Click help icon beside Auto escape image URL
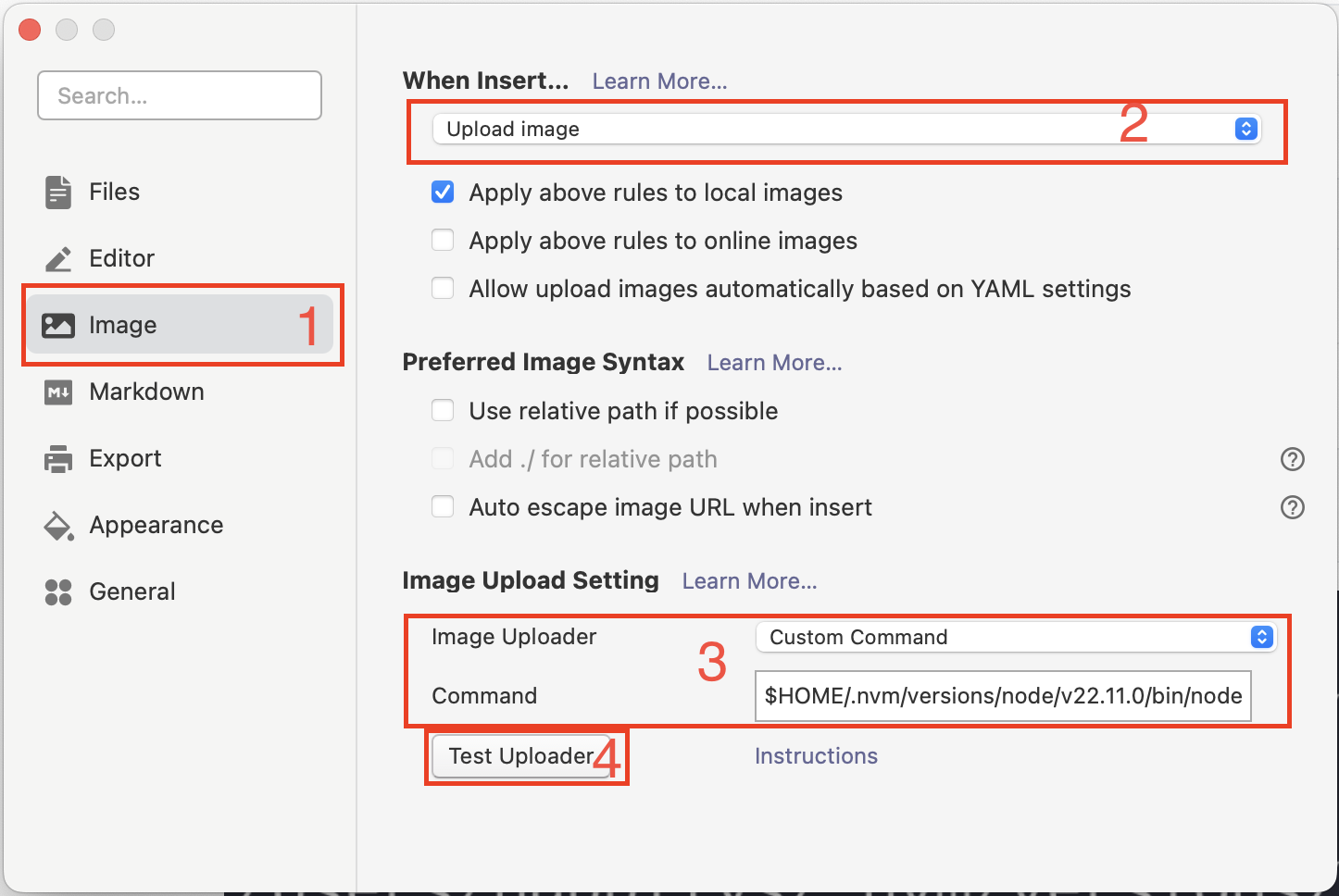The height and width of the screenshot is (896, 1339). 1292,507
